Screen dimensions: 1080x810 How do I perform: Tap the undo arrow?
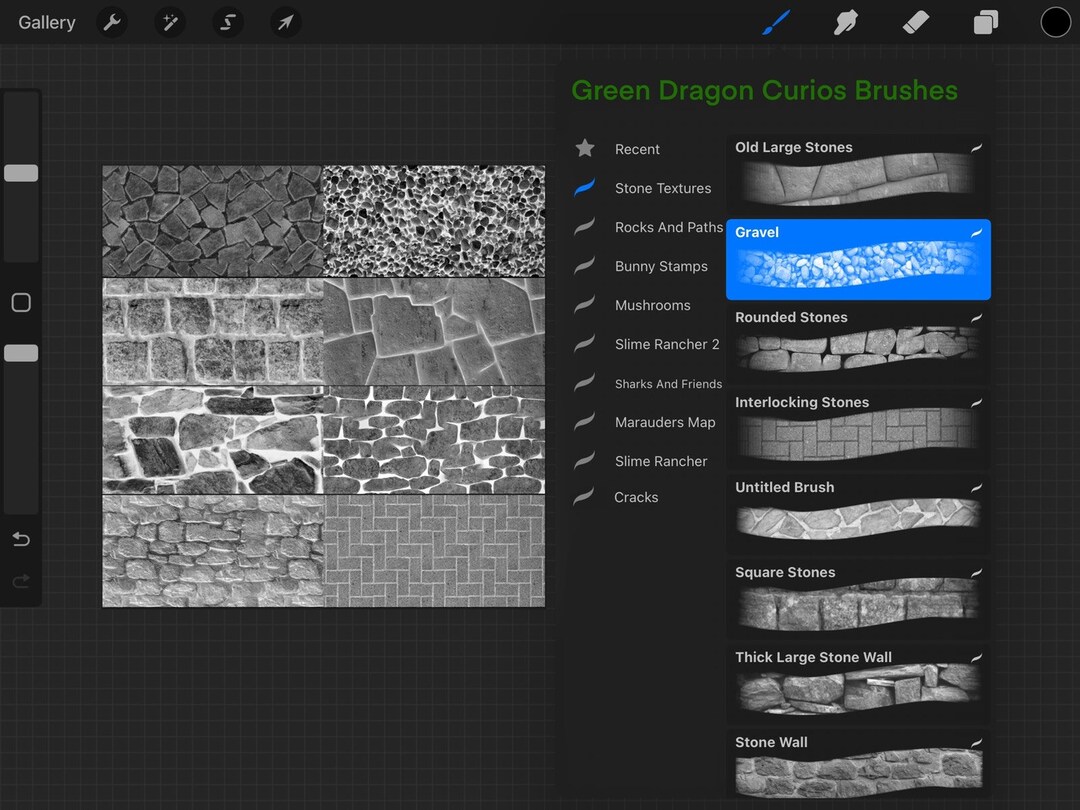tap(21, 539)
